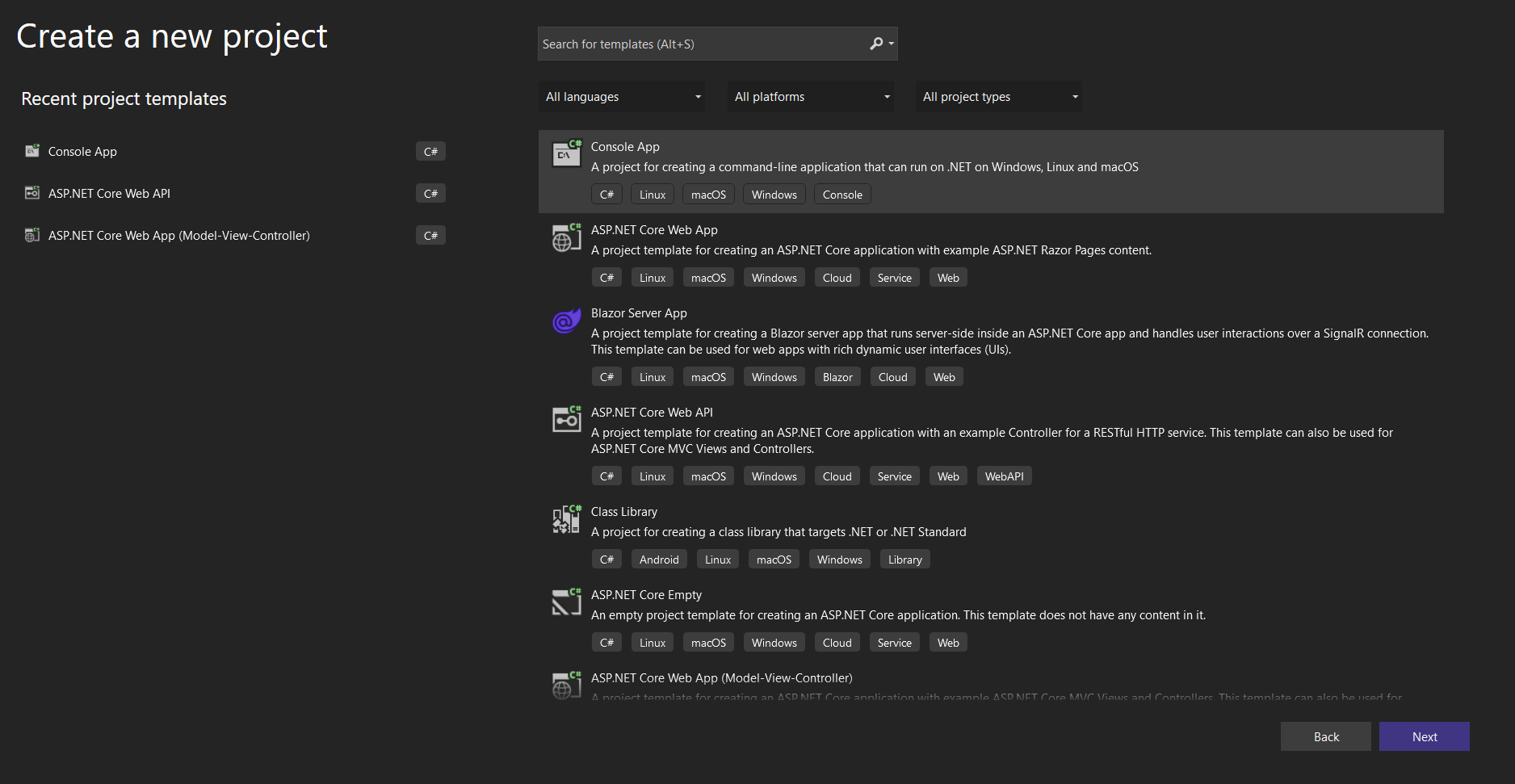Click the ASP.NET Core Web App globe icon
This screenshot has height=784, width=1515.
567,237
